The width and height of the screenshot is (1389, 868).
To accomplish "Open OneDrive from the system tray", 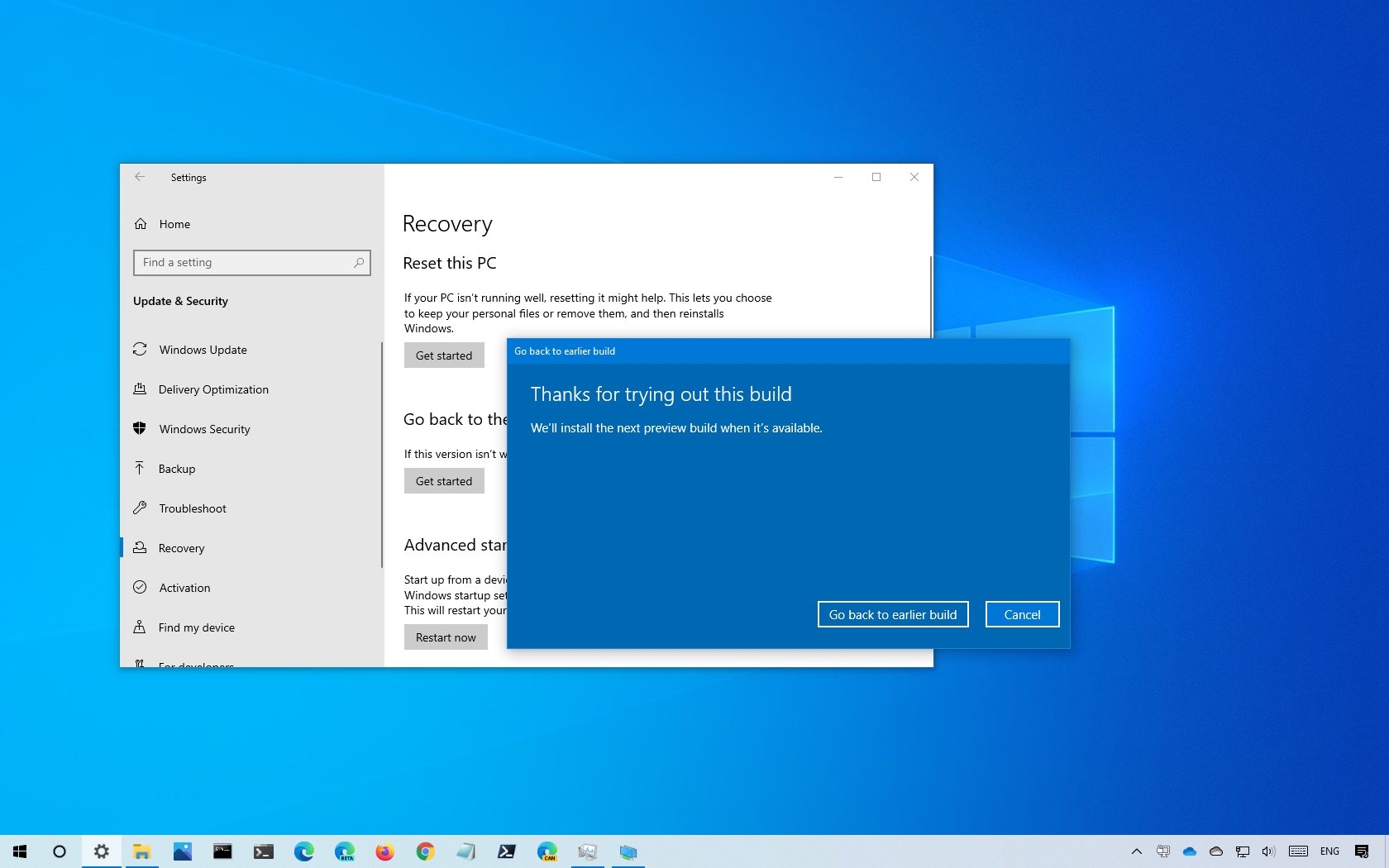I will pyautogui.click(x=1190, y=851).
